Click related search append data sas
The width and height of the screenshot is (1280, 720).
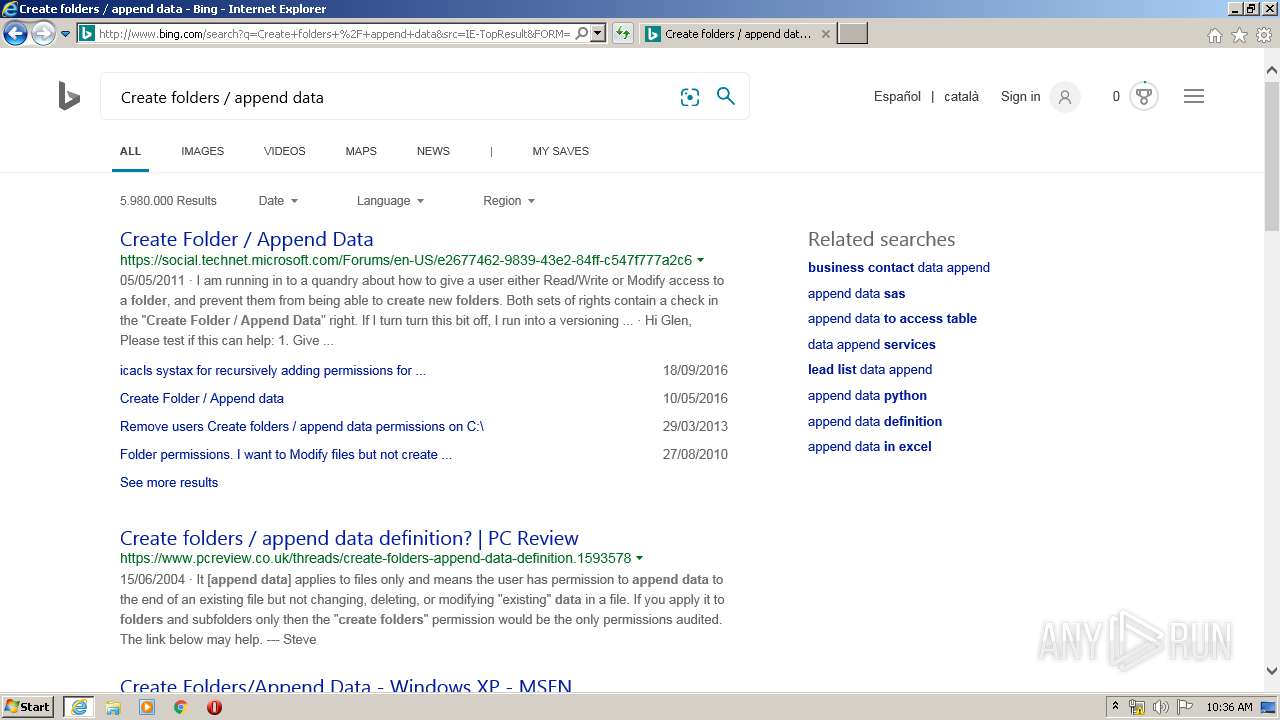point(856,293)
